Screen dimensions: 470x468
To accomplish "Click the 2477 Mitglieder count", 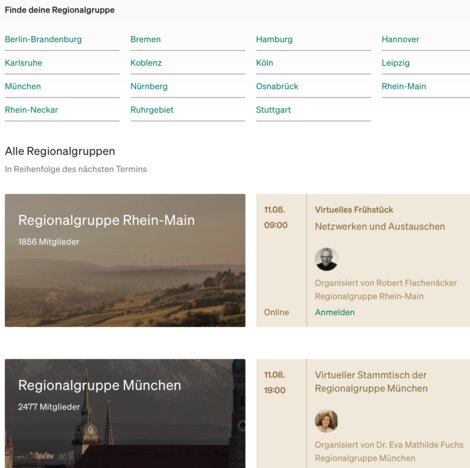I will (x=49, y=407).
